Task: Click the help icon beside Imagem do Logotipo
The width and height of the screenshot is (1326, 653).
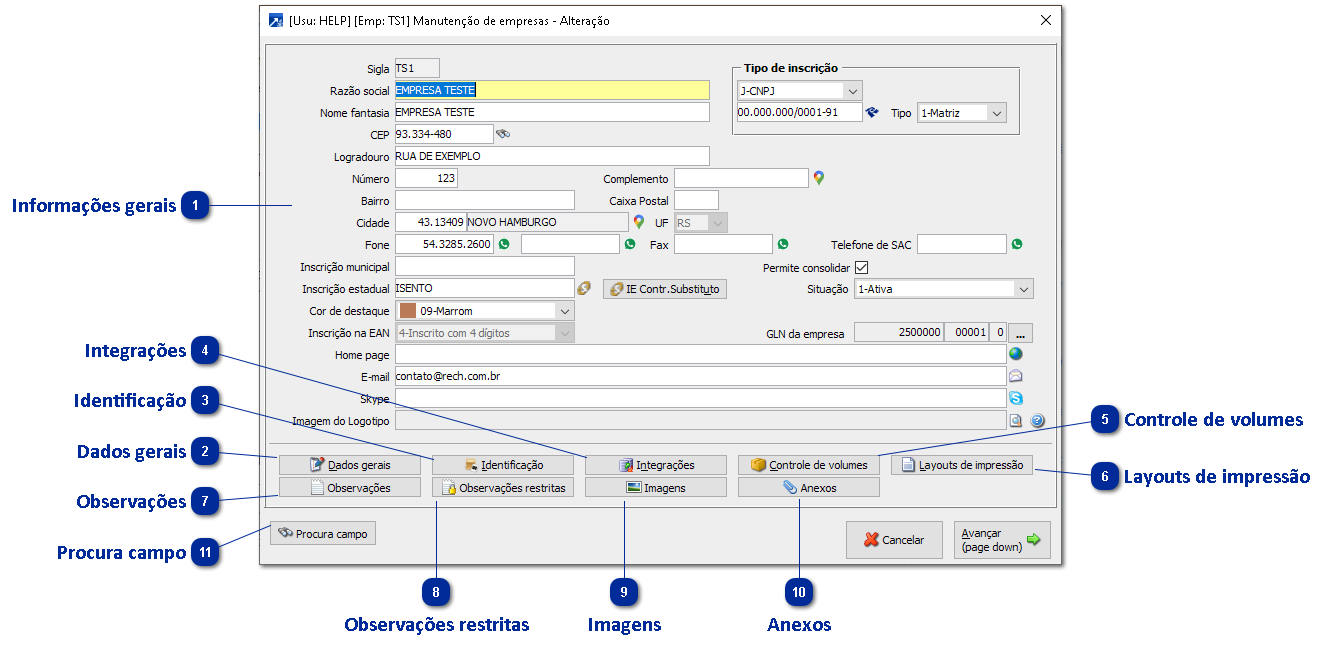Action: pyautogui.click(x=1037, y=421)
